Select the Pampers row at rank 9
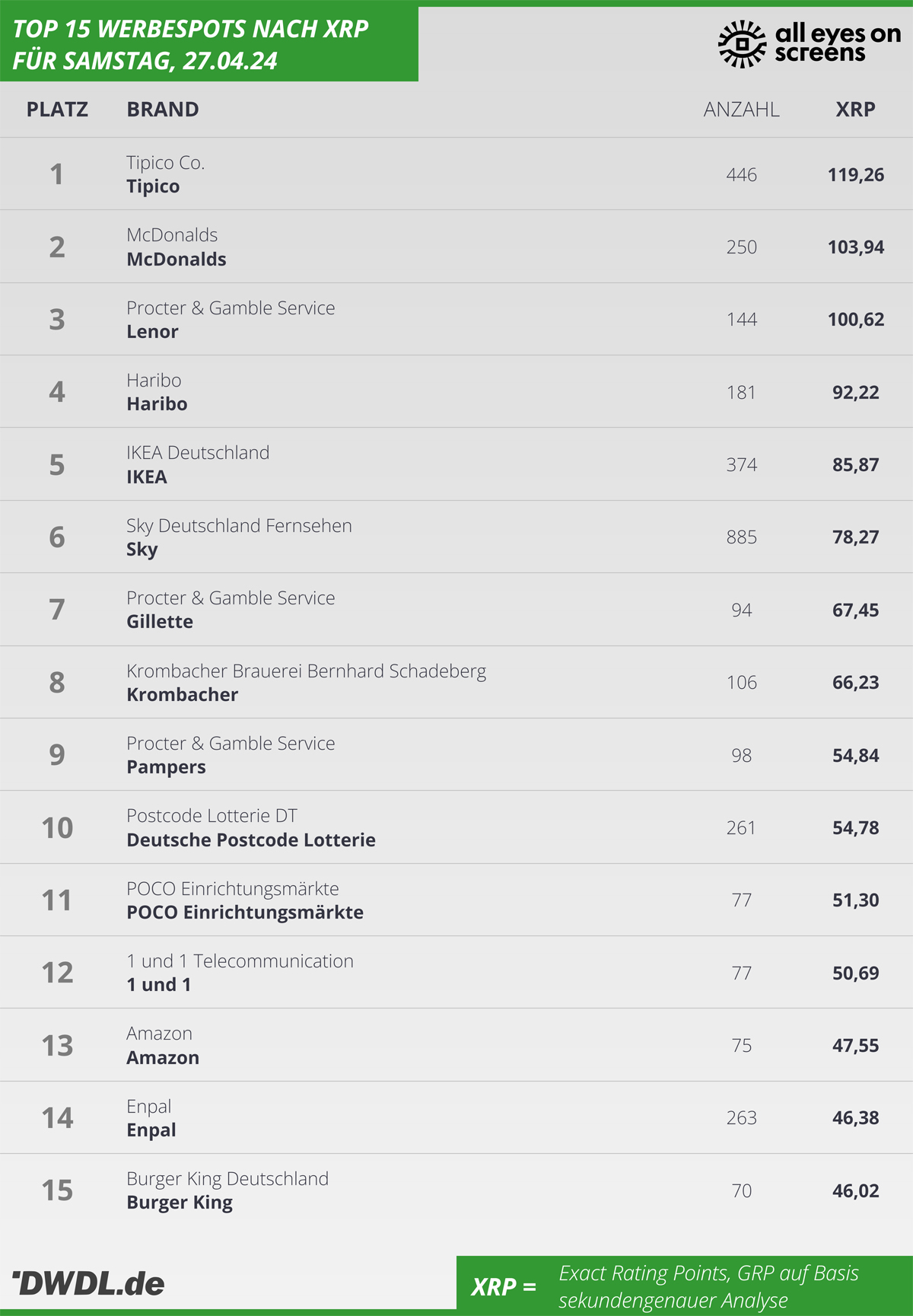This screenshot has height=1316, width=913. (x=456, y=754)
